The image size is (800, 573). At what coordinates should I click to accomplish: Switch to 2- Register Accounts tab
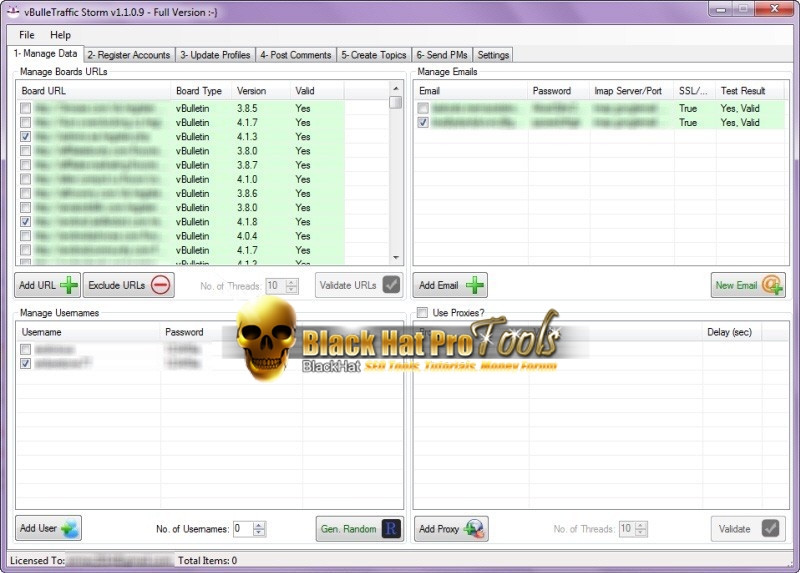point(129,55)
